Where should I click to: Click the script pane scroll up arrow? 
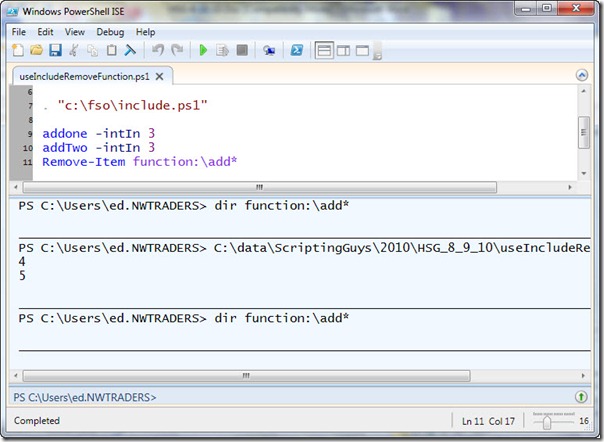click(x=584, y=91)
